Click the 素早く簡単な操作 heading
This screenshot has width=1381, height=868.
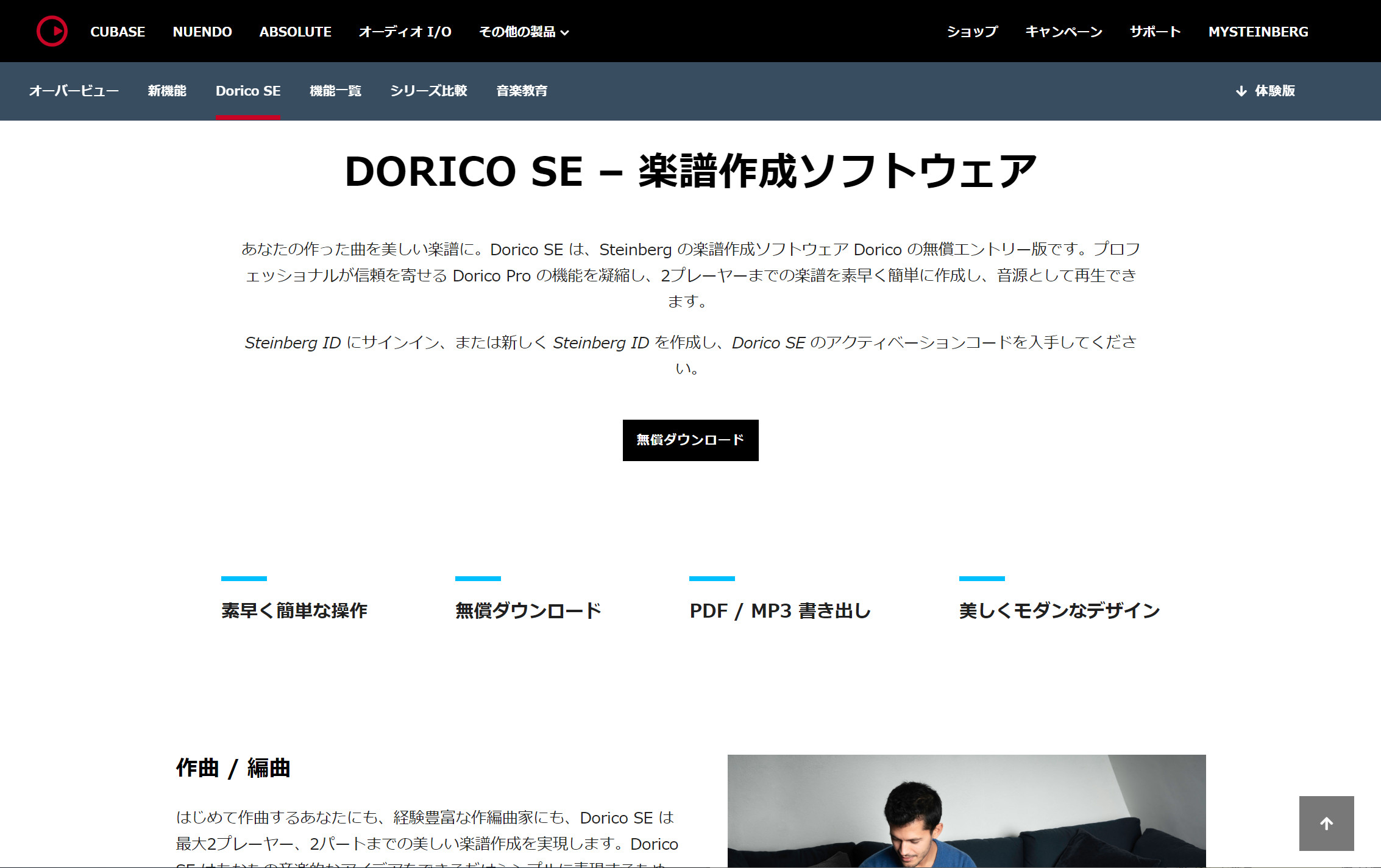point(294,610)
